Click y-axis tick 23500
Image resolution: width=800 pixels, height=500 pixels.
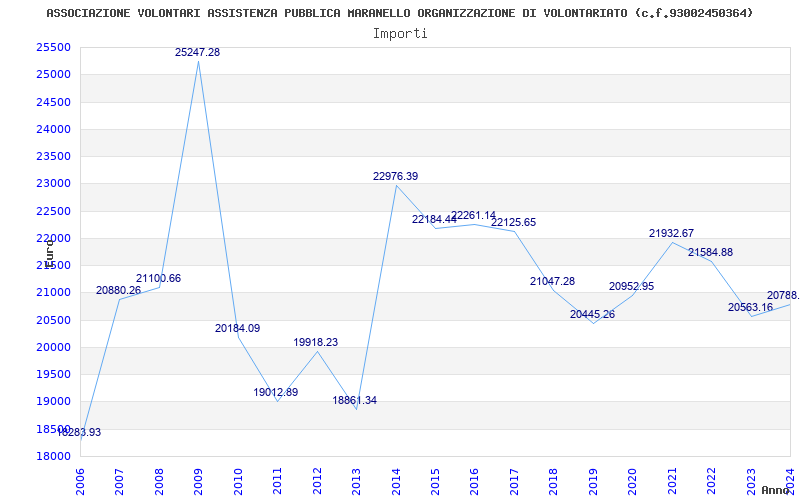pyautogui.click(x=53, y=156)
